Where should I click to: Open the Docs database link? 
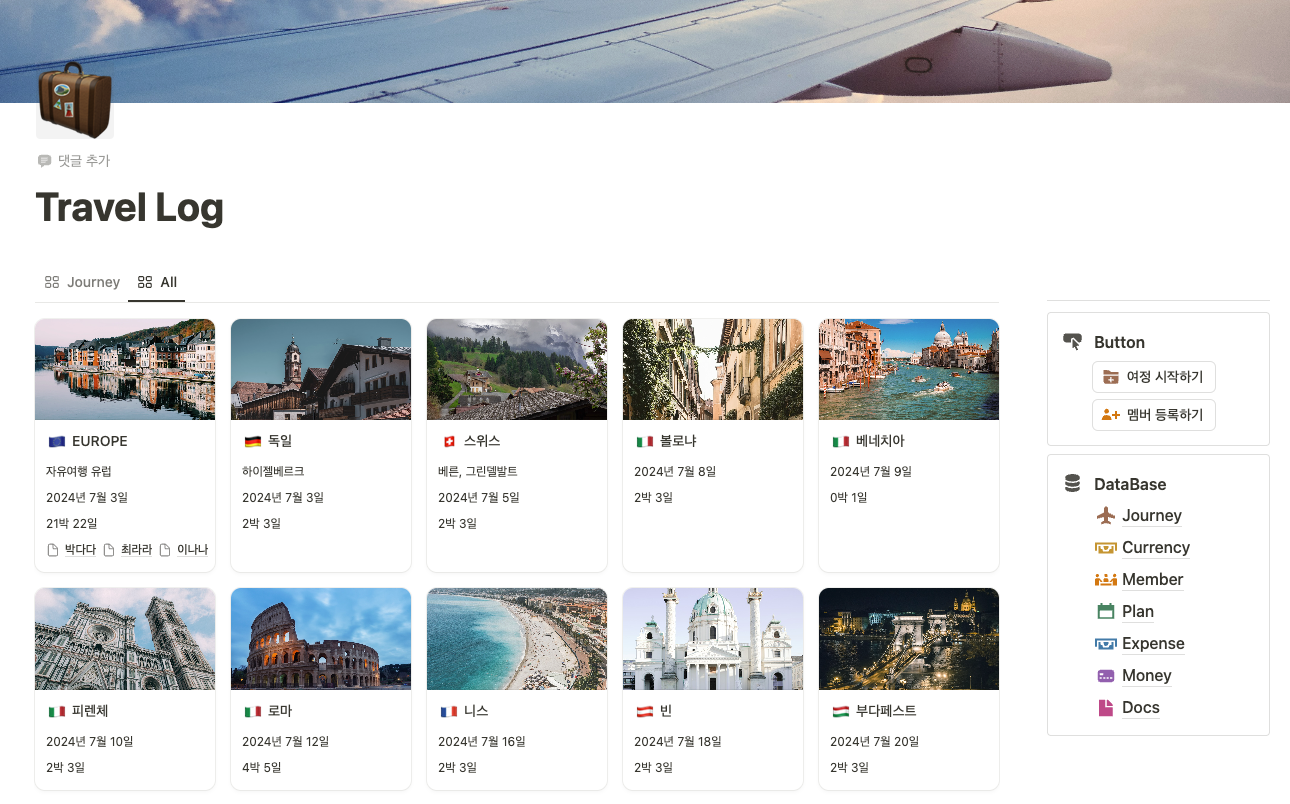coord(1141,708)
